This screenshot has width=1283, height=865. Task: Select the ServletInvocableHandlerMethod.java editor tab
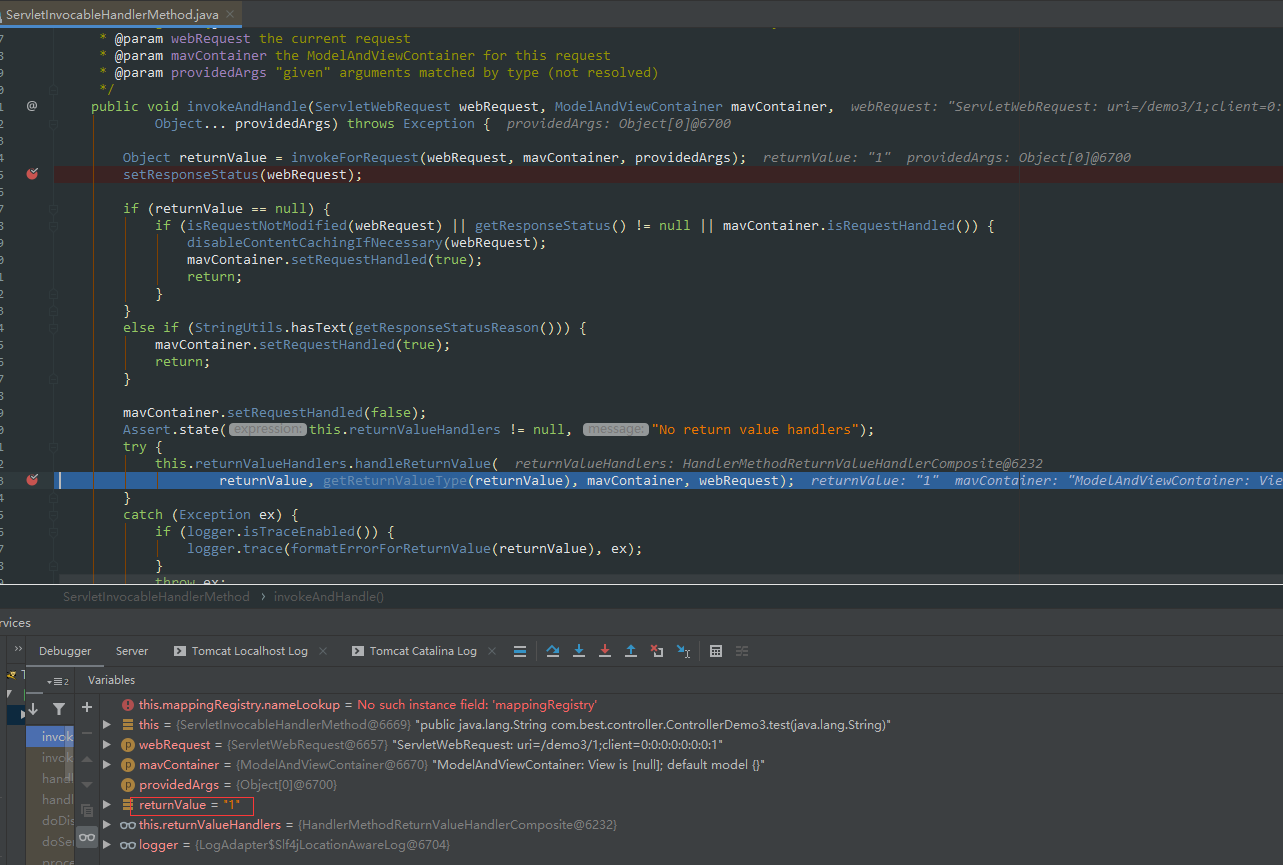click(110, 13)
